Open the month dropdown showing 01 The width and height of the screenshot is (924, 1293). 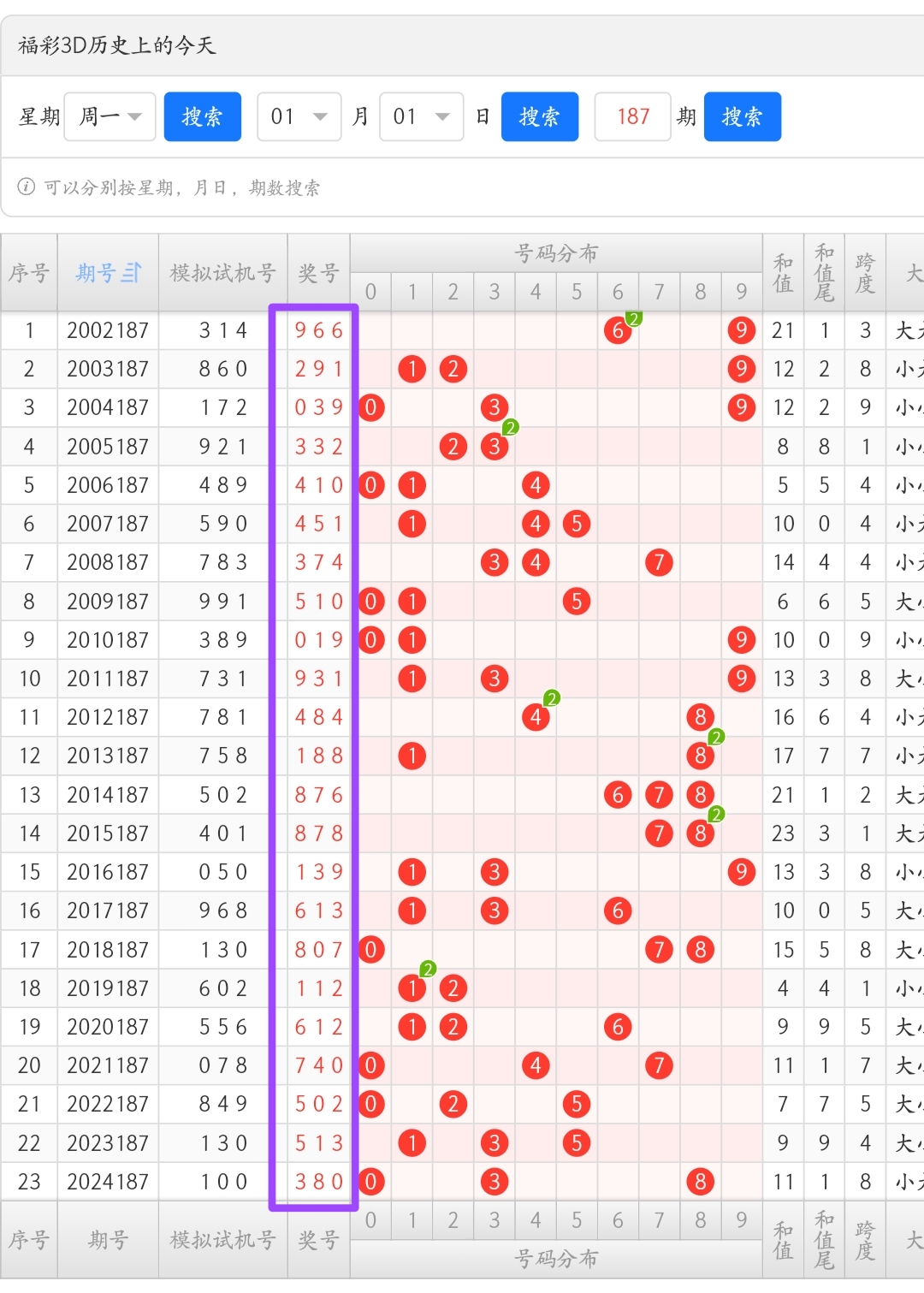click(299, 116)
